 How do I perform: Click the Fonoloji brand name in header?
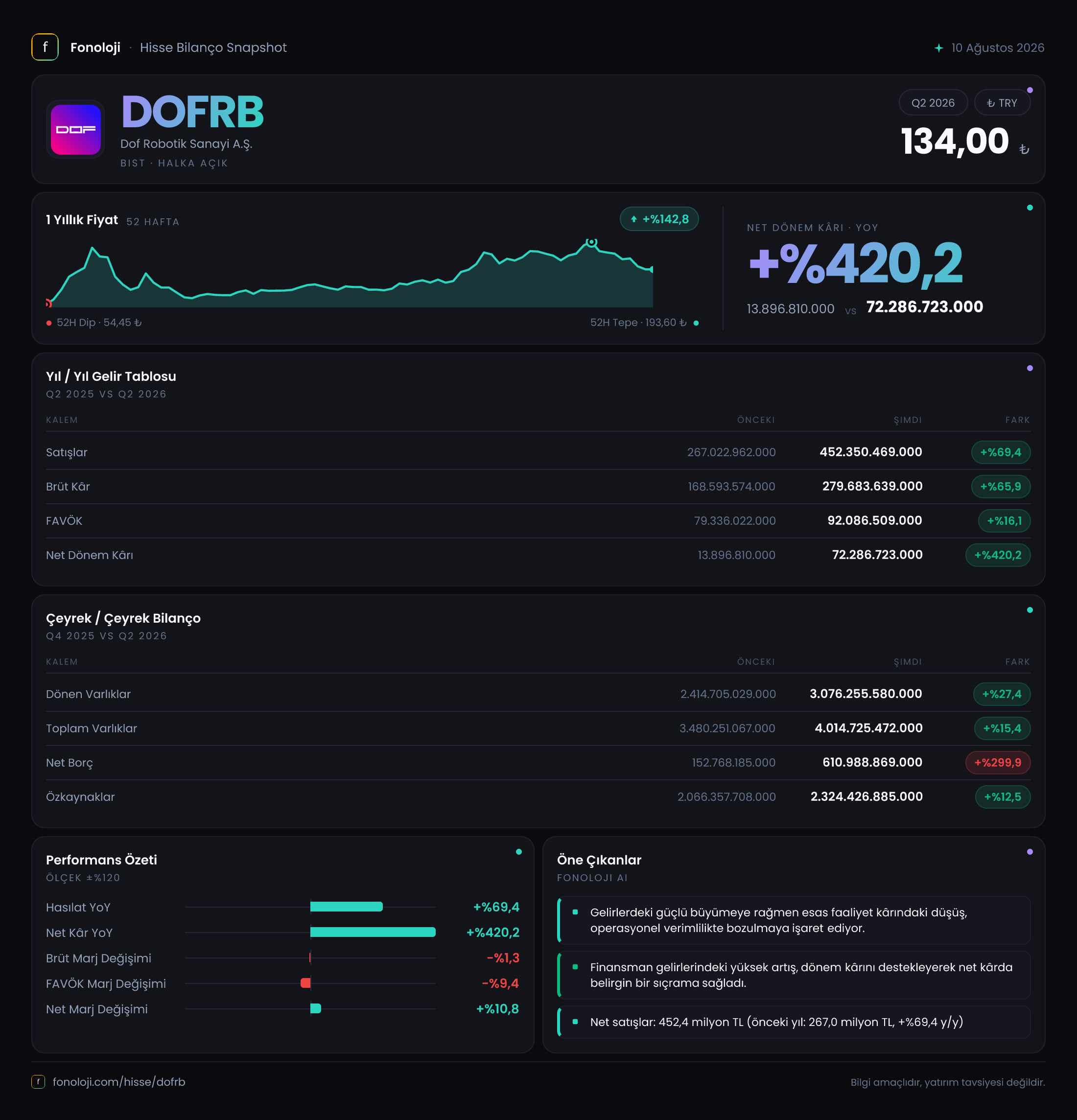coord(95,47)
